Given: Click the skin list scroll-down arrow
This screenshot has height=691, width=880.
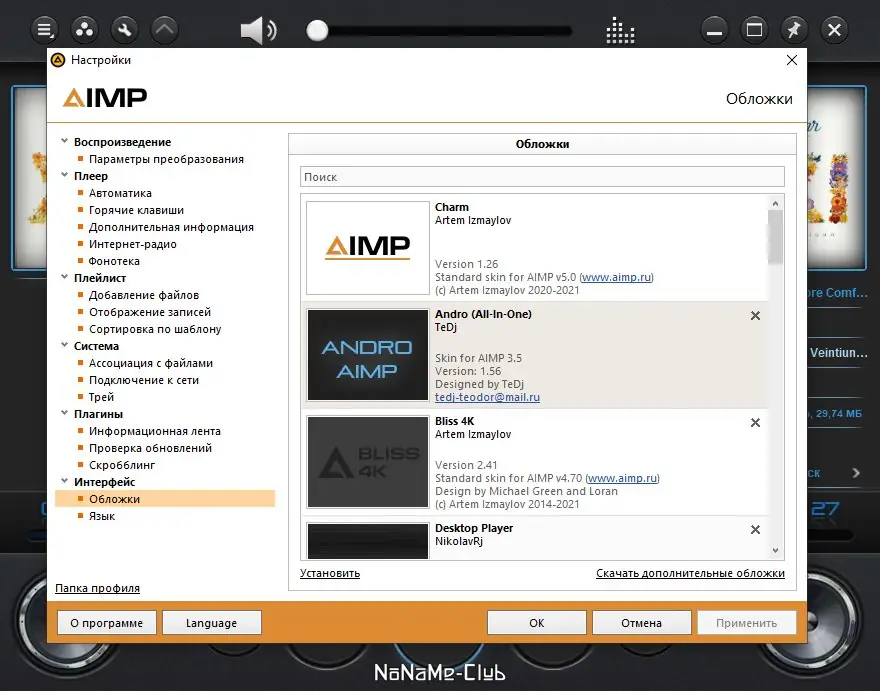Looking at the screenshot, I should tap(775, 551).
